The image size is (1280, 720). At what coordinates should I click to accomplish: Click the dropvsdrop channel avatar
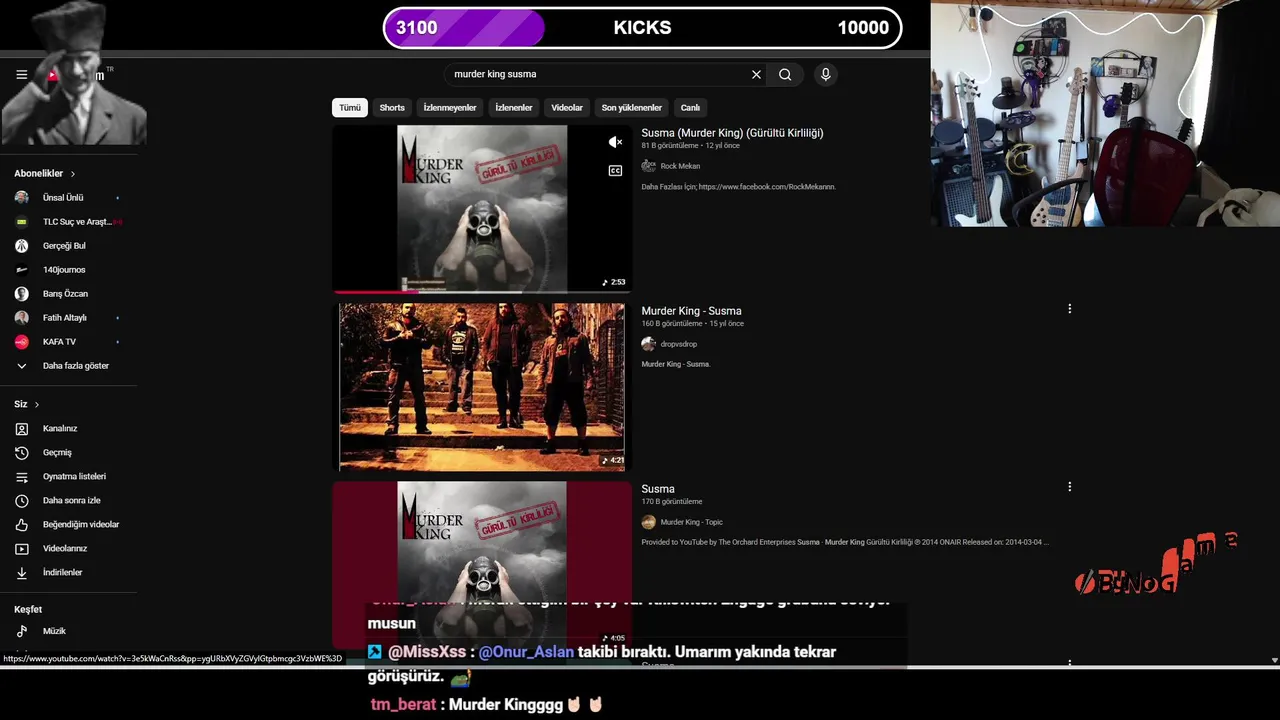(648, 344)
